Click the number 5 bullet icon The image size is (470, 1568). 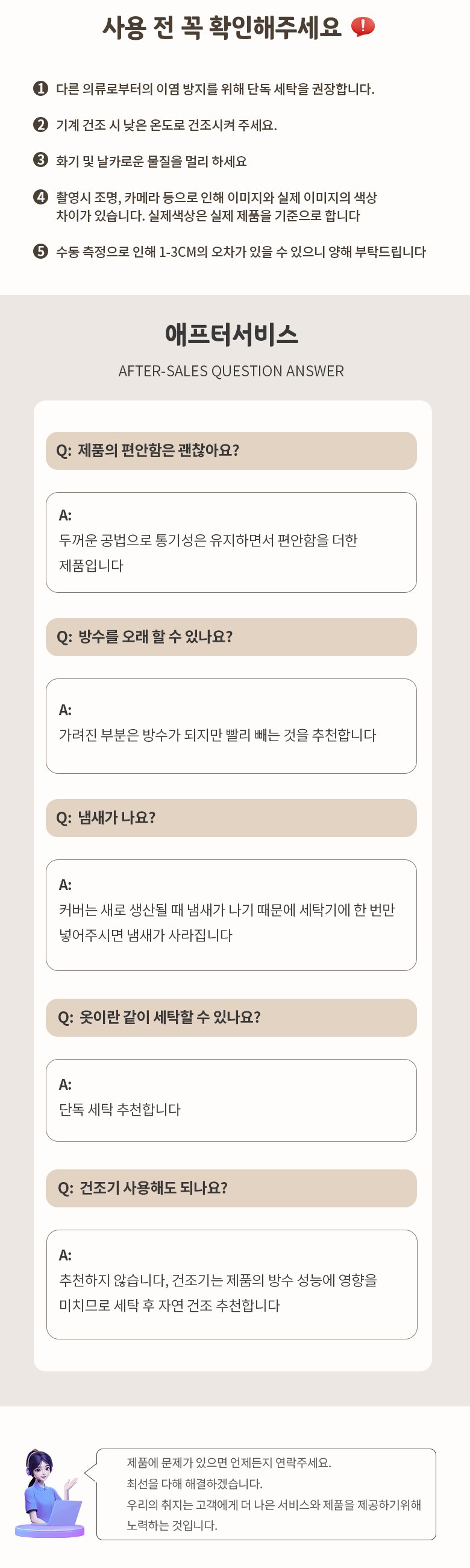(40, 251)
